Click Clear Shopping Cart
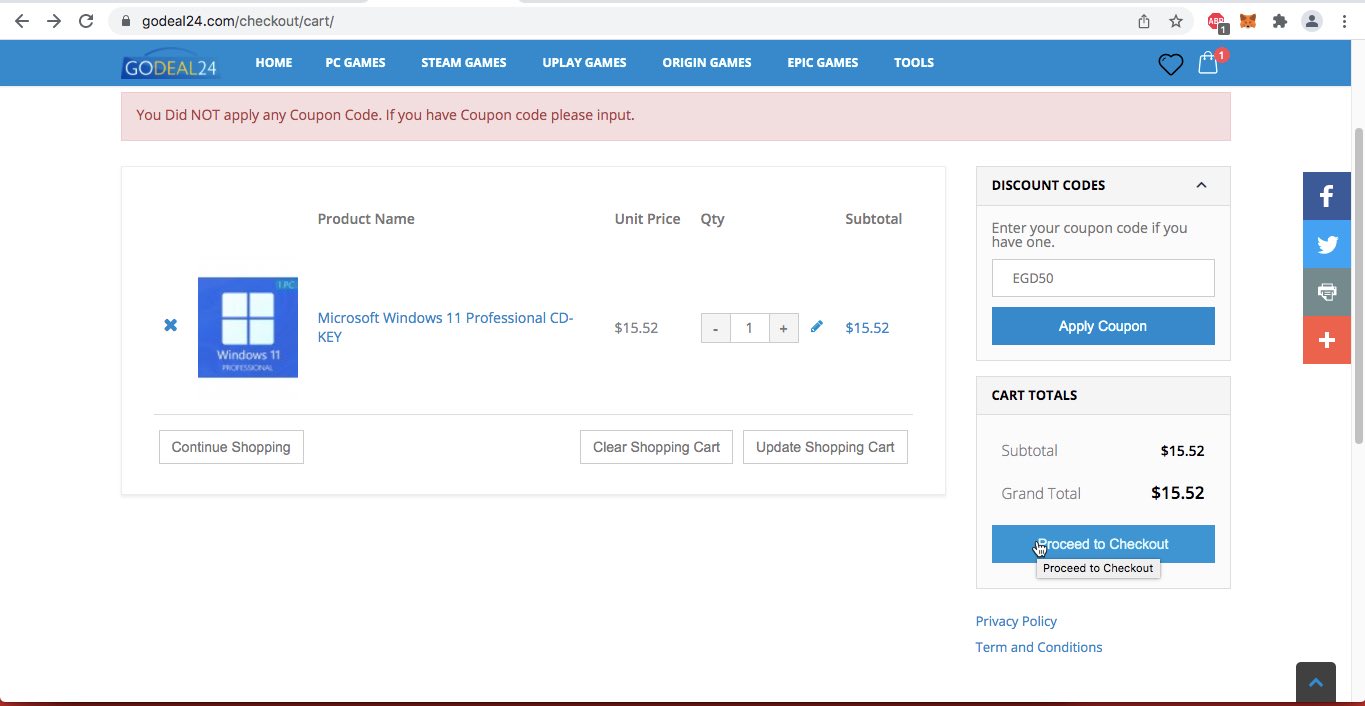Viewport: 1365px width, 706px height. [656, 447]
